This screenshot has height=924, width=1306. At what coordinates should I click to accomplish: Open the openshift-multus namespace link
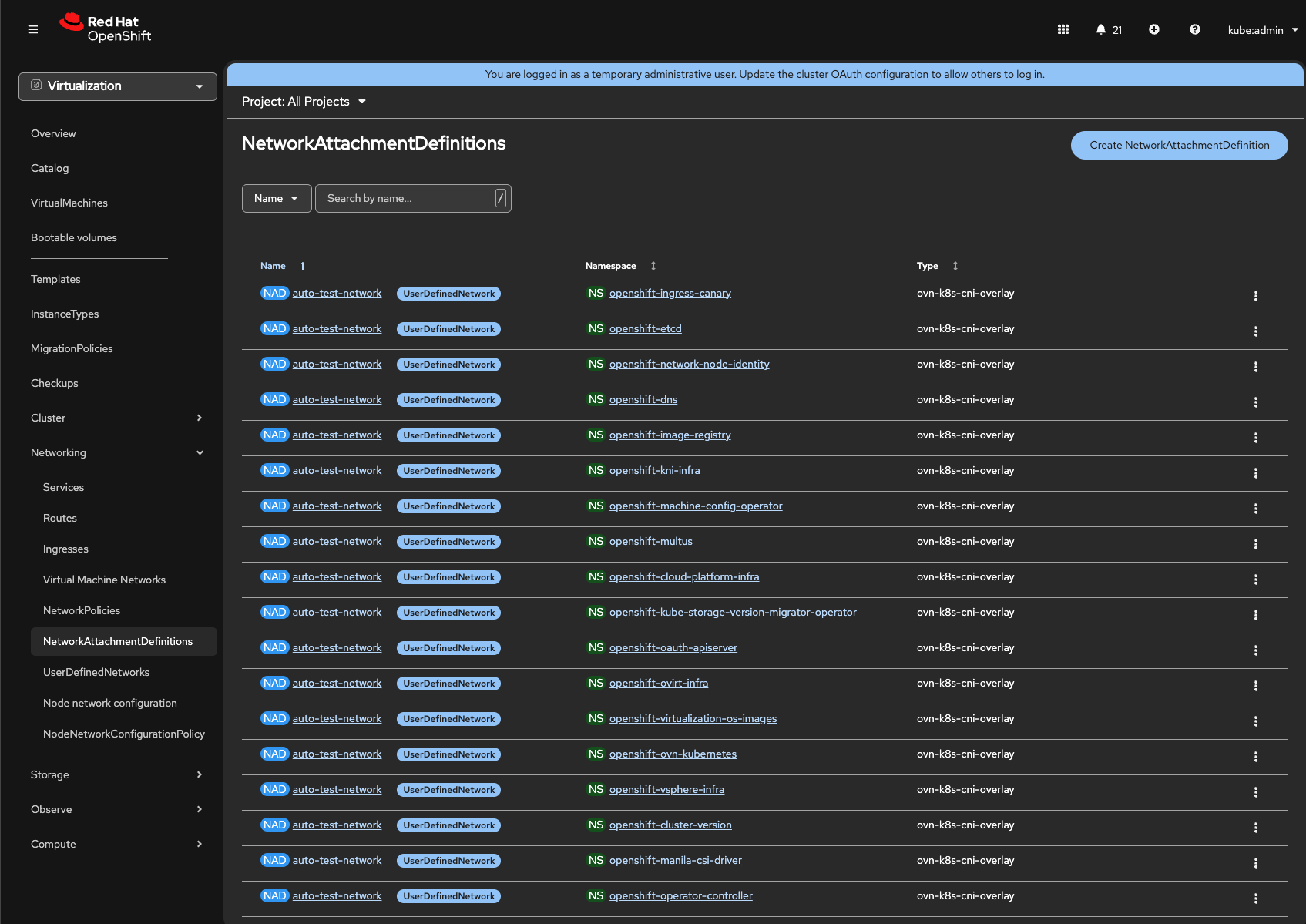650,541
